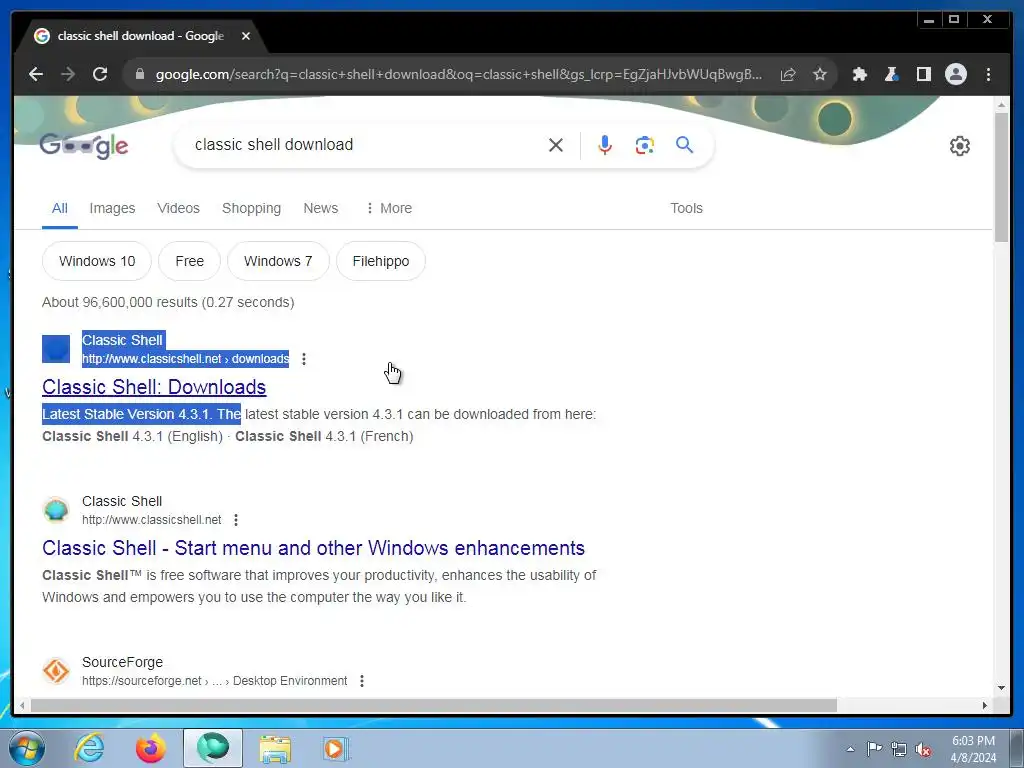Open Windows Explorer folder icon on the taskbar
Screen dimensions: 1024x768
275,748
